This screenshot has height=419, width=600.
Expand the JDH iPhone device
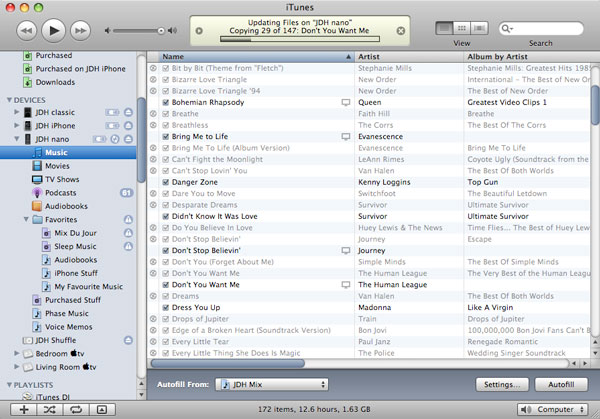click(16, 126)
